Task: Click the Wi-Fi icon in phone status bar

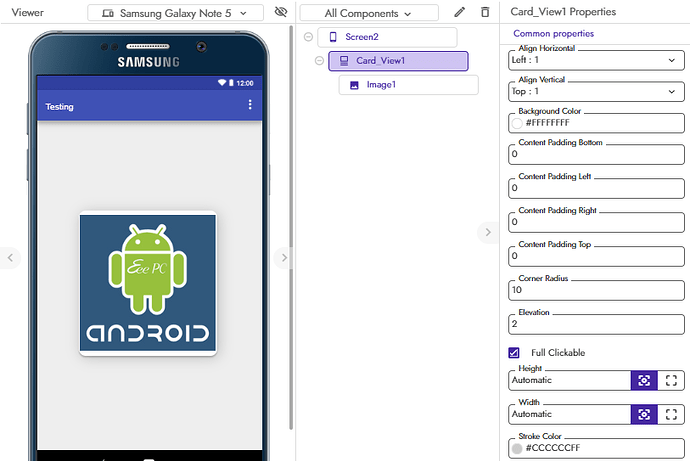Action: [221, 83]
